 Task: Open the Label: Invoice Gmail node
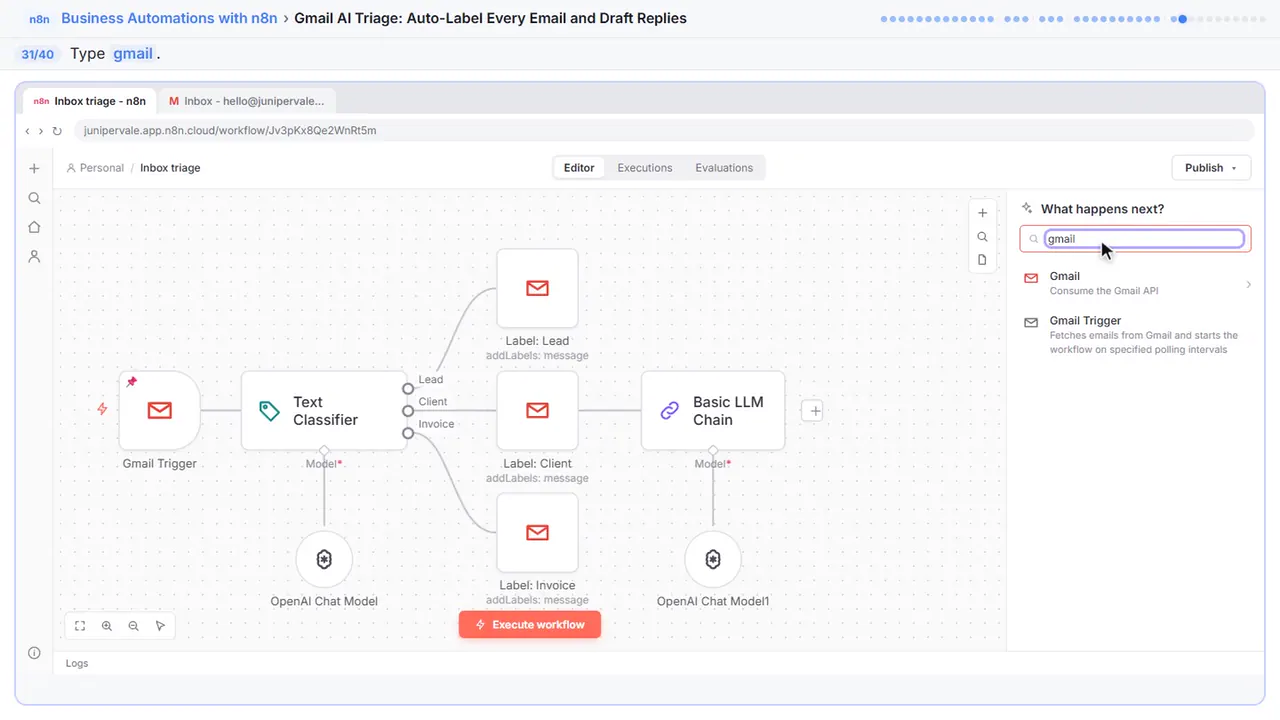(x=537, y=532)
